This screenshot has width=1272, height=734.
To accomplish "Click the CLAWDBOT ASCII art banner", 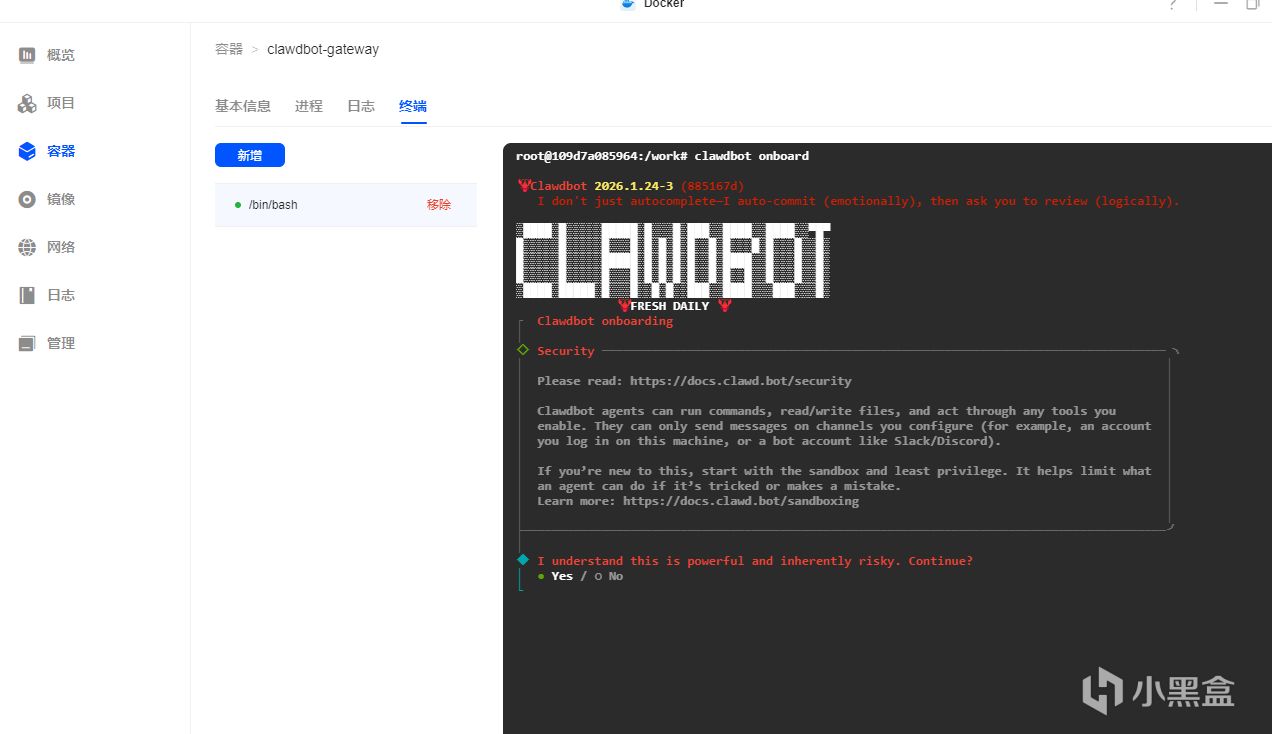I will (x=673, y=260).
